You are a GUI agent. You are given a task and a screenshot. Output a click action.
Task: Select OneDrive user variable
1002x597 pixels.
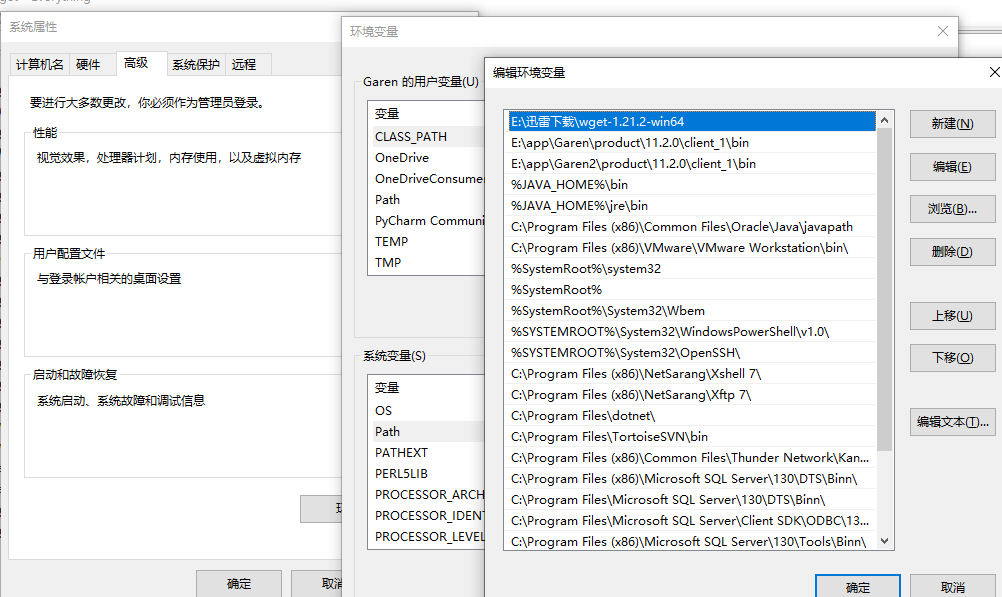427,158
